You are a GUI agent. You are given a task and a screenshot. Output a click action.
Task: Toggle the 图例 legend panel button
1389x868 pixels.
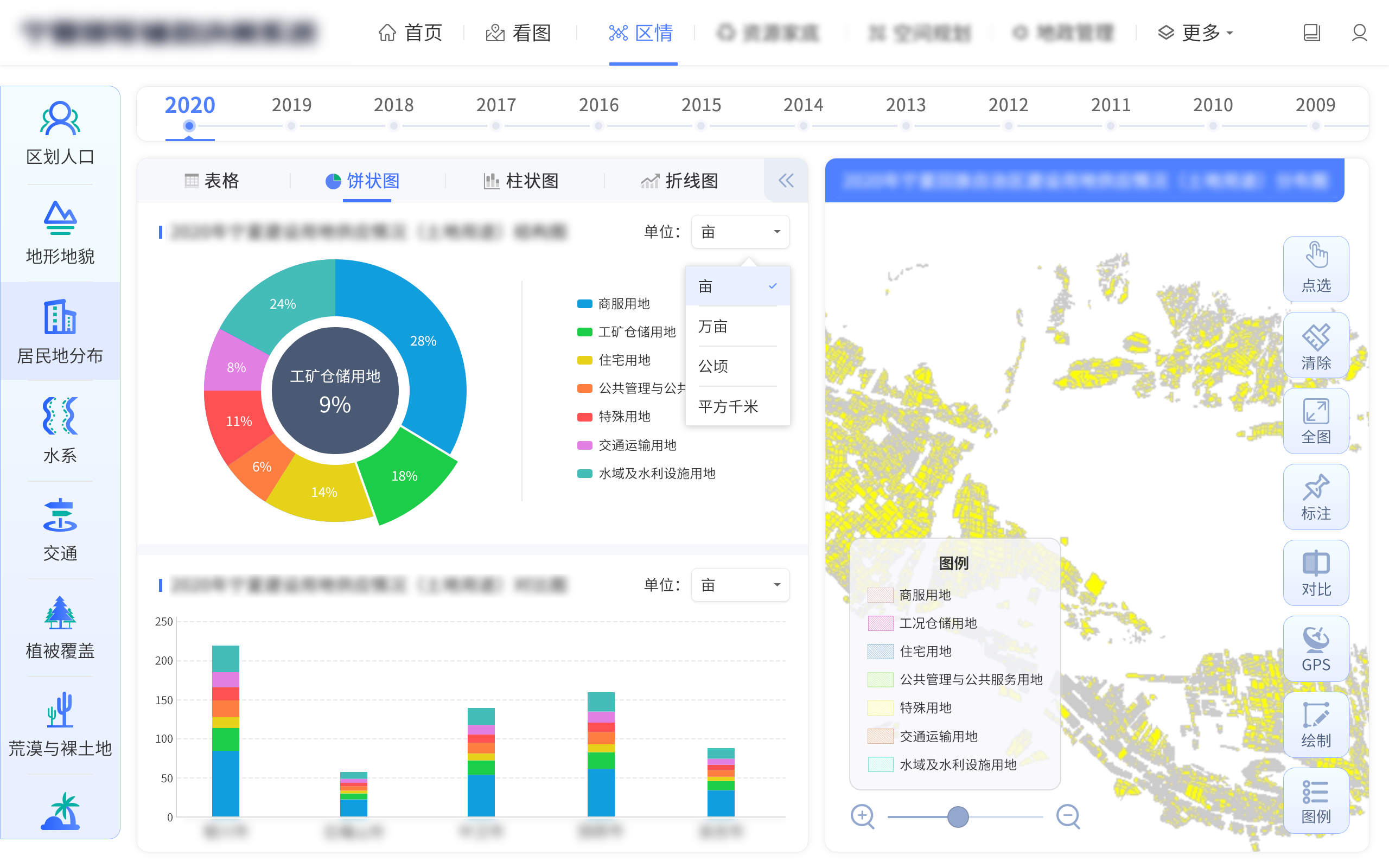[1316, 801]
